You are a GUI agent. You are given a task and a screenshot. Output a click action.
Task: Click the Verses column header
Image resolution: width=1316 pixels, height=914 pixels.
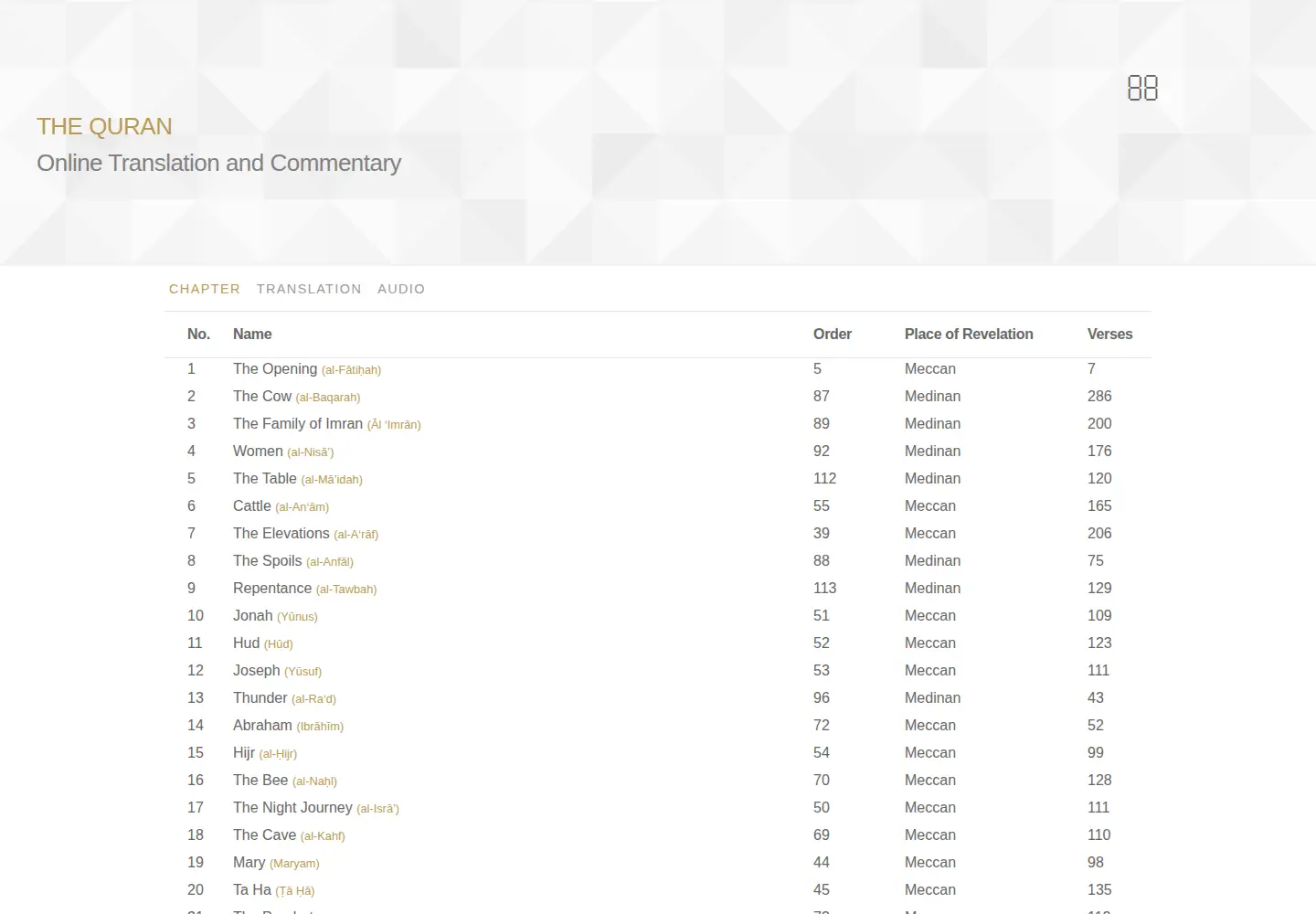pos(1110,335)
